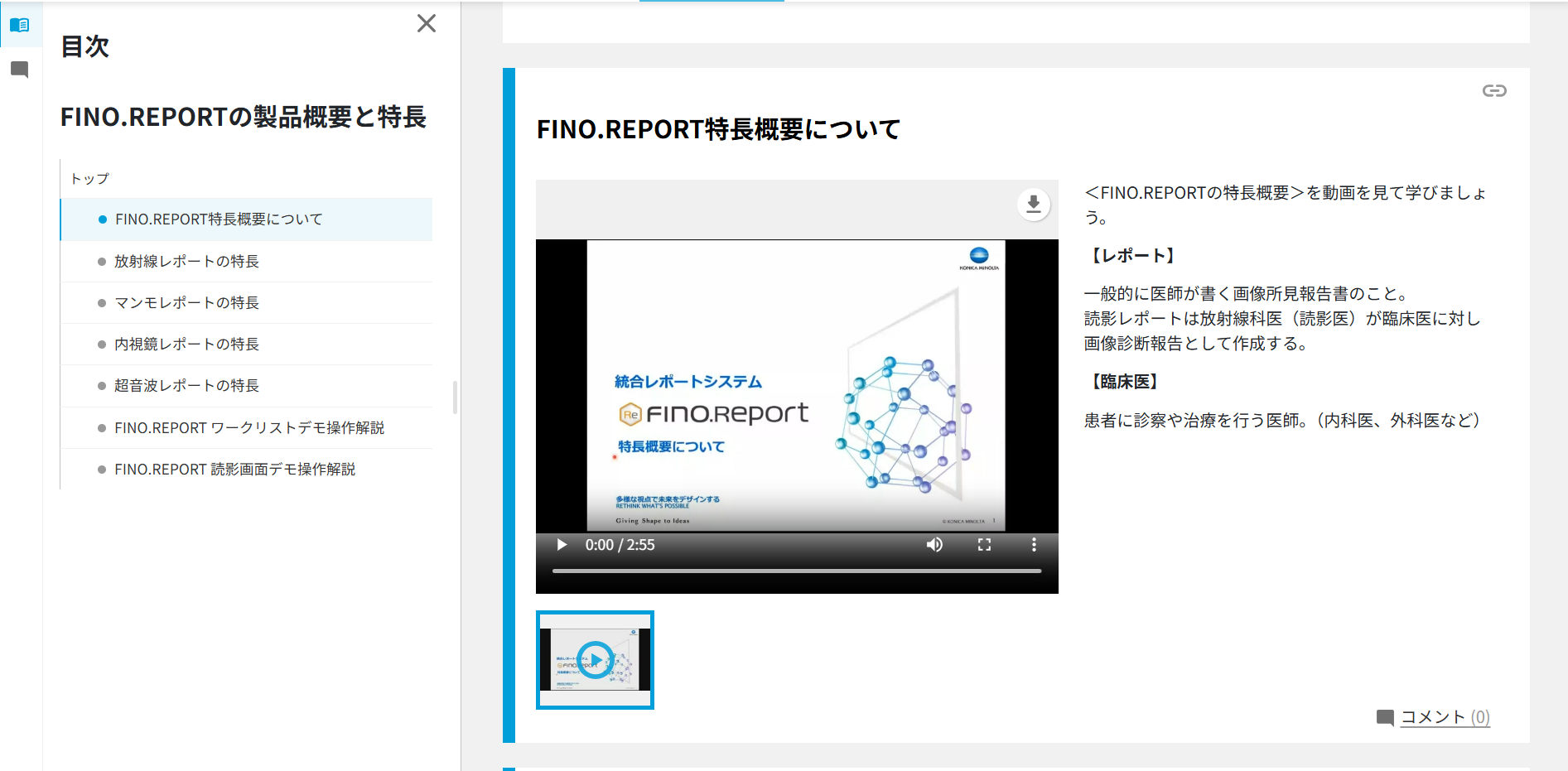Open the table of contents book icon
Image resolution: width=1568 pixels, height=771 pixels.
(x=21, y=24)
